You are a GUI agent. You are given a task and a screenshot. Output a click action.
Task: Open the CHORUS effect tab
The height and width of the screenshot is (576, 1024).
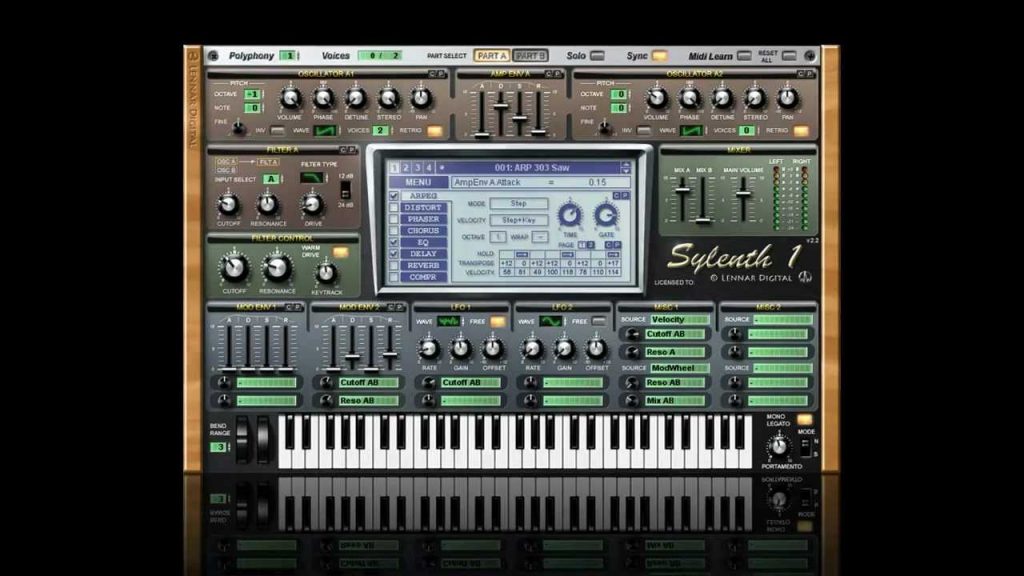(423, 231)
